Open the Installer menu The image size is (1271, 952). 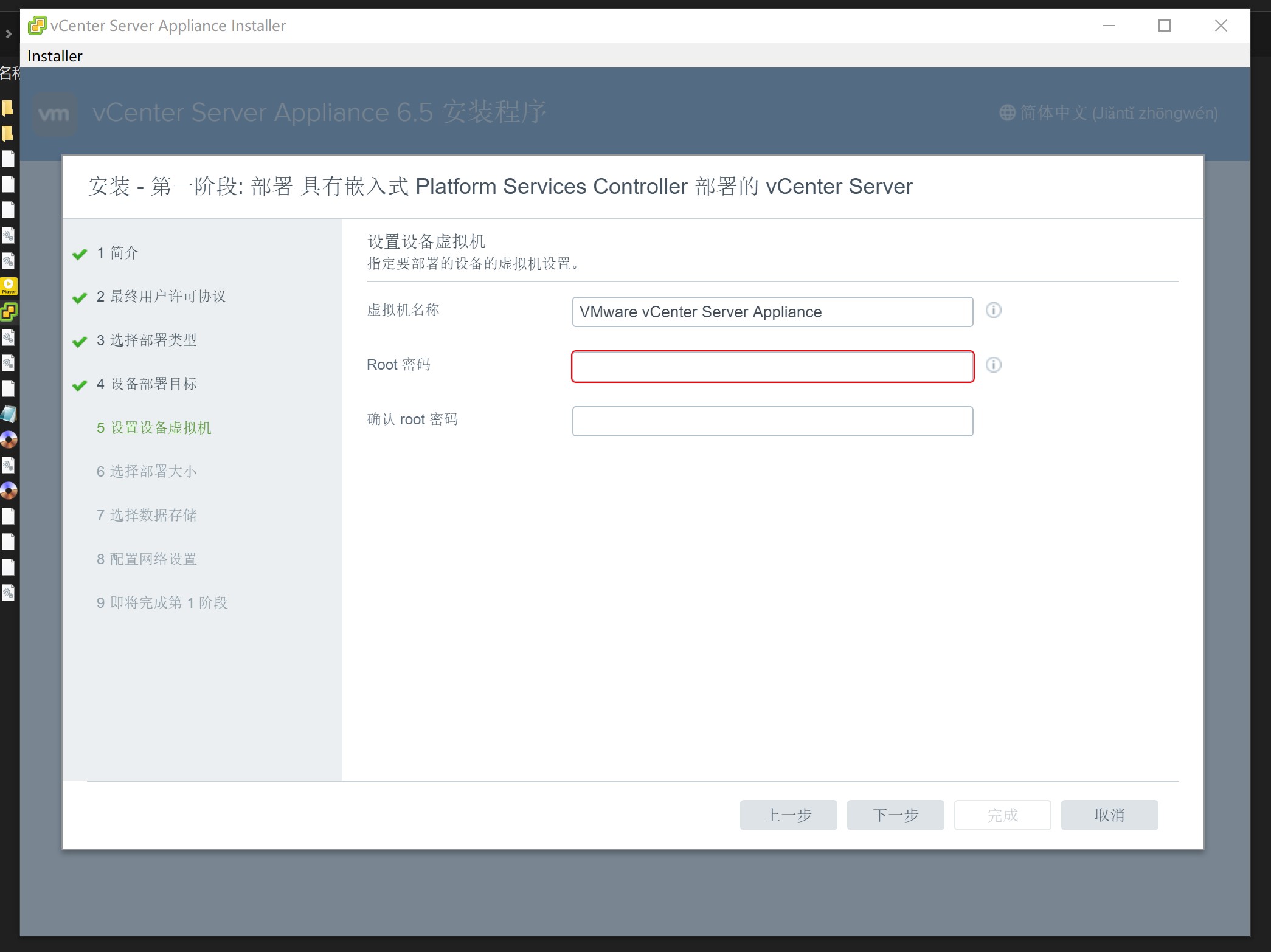click(55, 56)
